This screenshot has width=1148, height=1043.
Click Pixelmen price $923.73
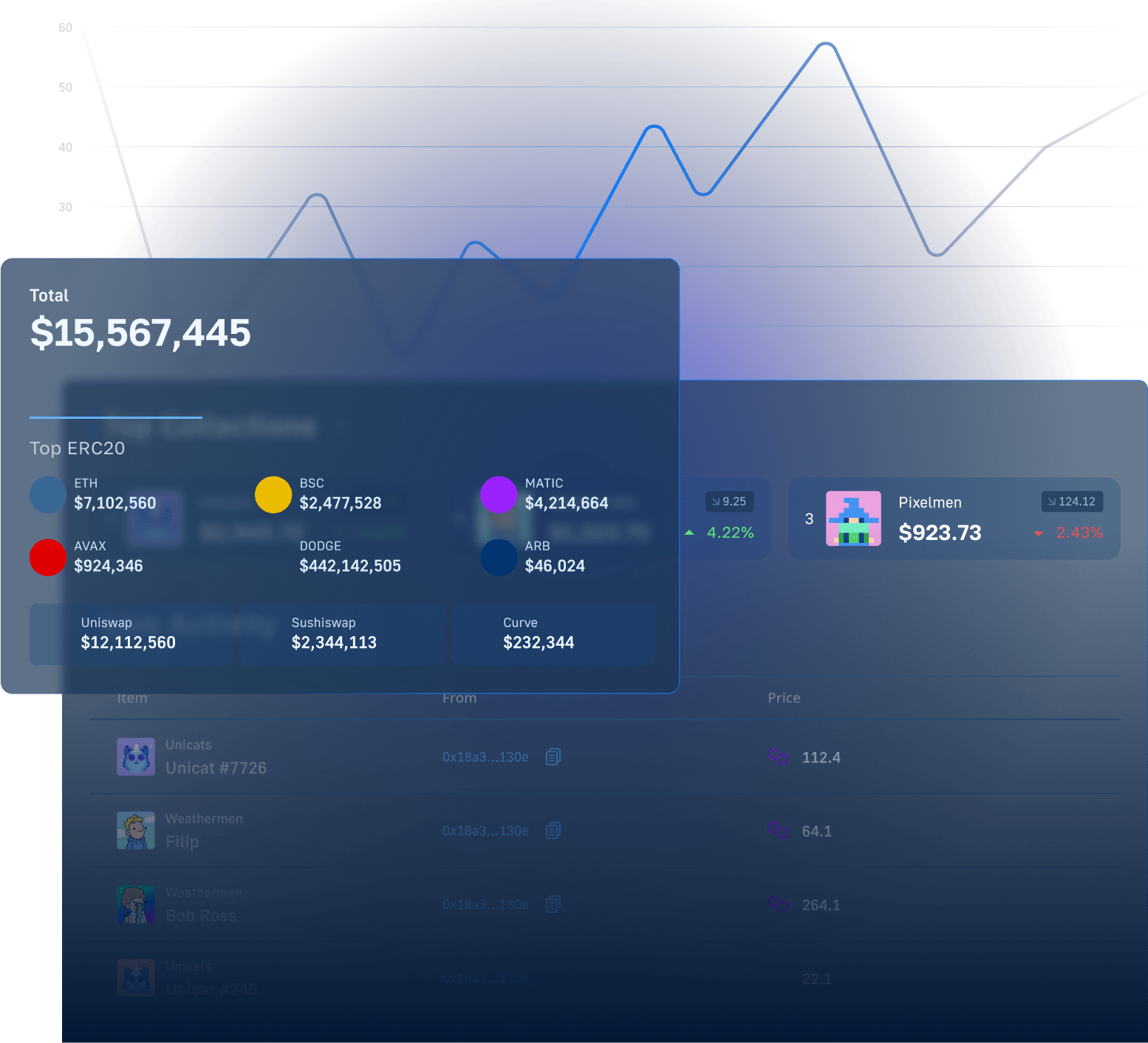pos(940,533)
